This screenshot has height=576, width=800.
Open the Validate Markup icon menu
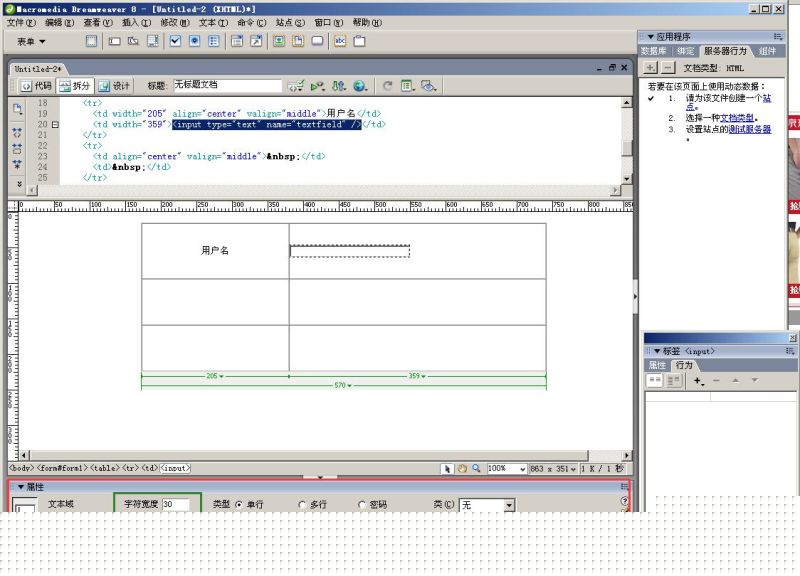pyautogui.click(x=295, y=86)
